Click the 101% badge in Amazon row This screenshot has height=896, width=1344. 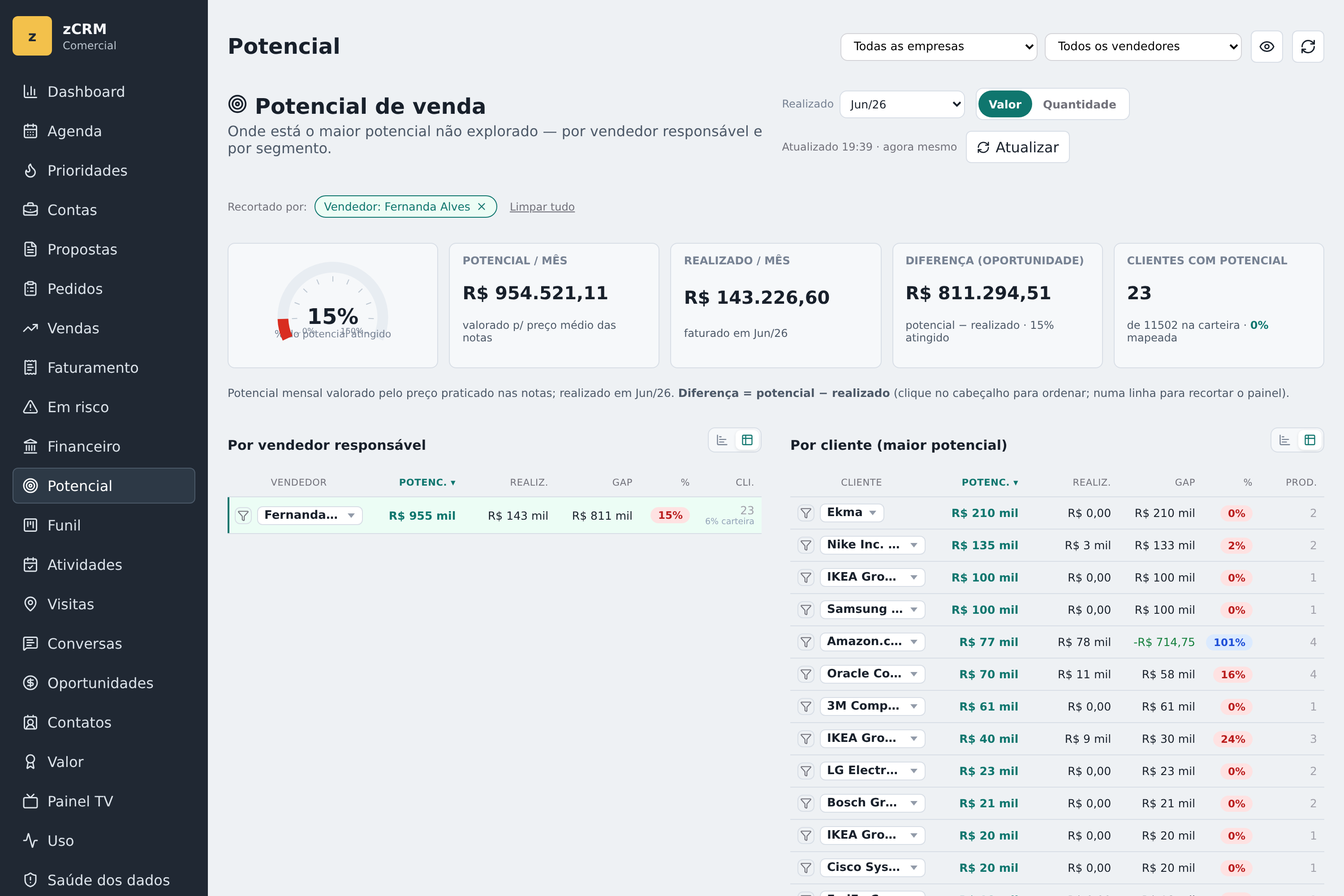point(1228,642)
